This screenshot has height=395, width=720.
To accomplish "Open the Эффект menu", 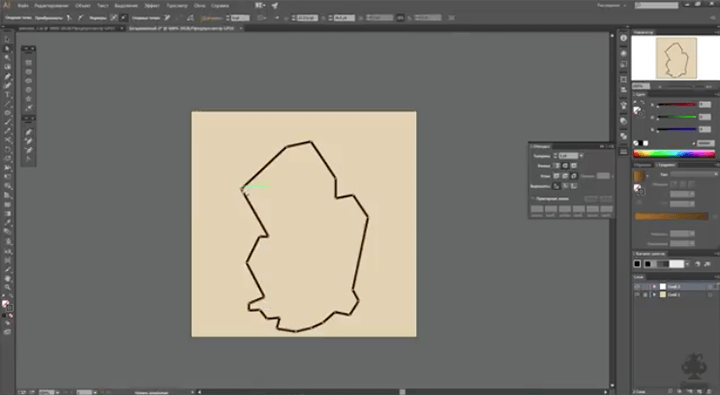I will point(152,6).
